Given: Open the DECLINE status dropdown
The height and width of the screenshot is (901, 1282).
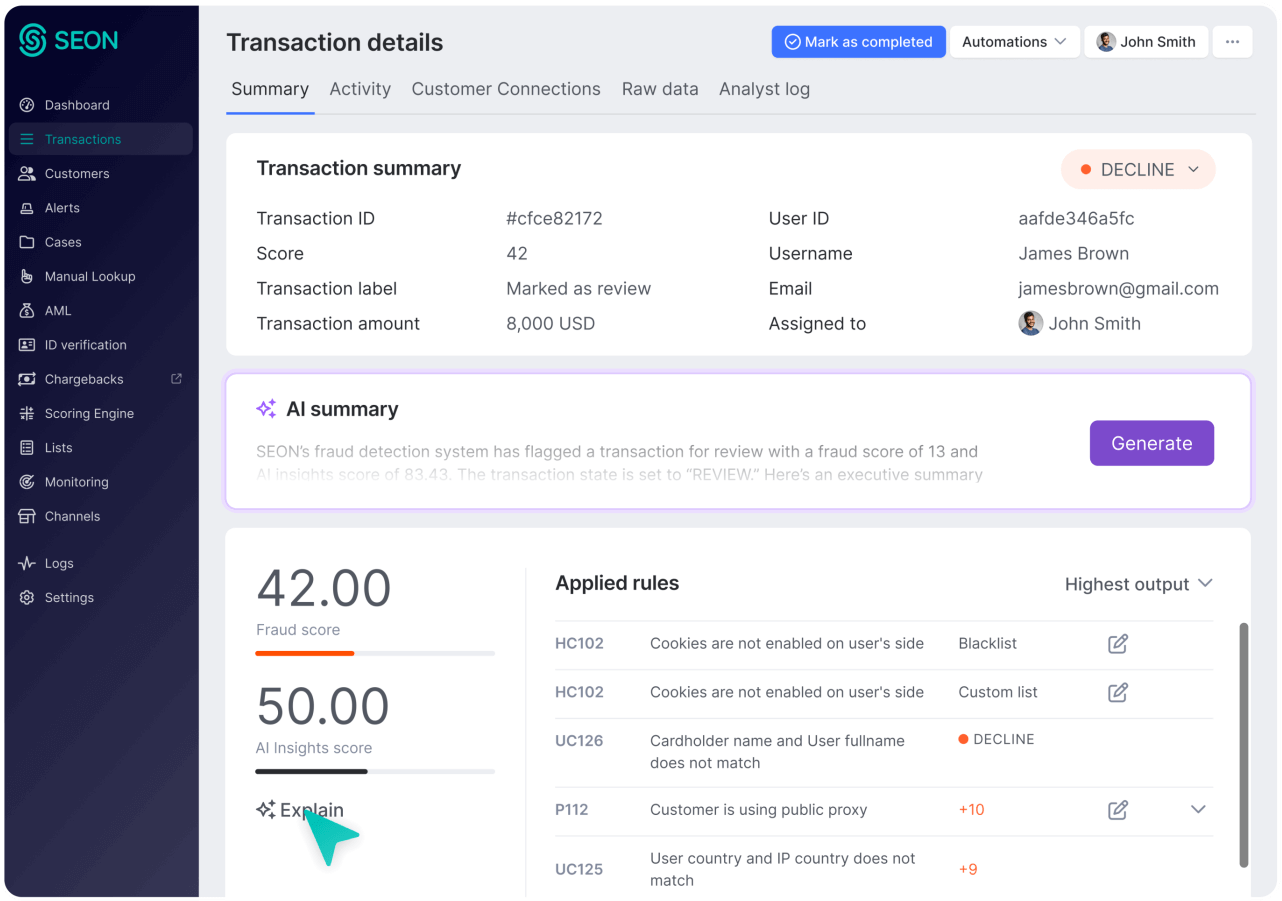Looking at the screenshot, I should click(1138, 170).
